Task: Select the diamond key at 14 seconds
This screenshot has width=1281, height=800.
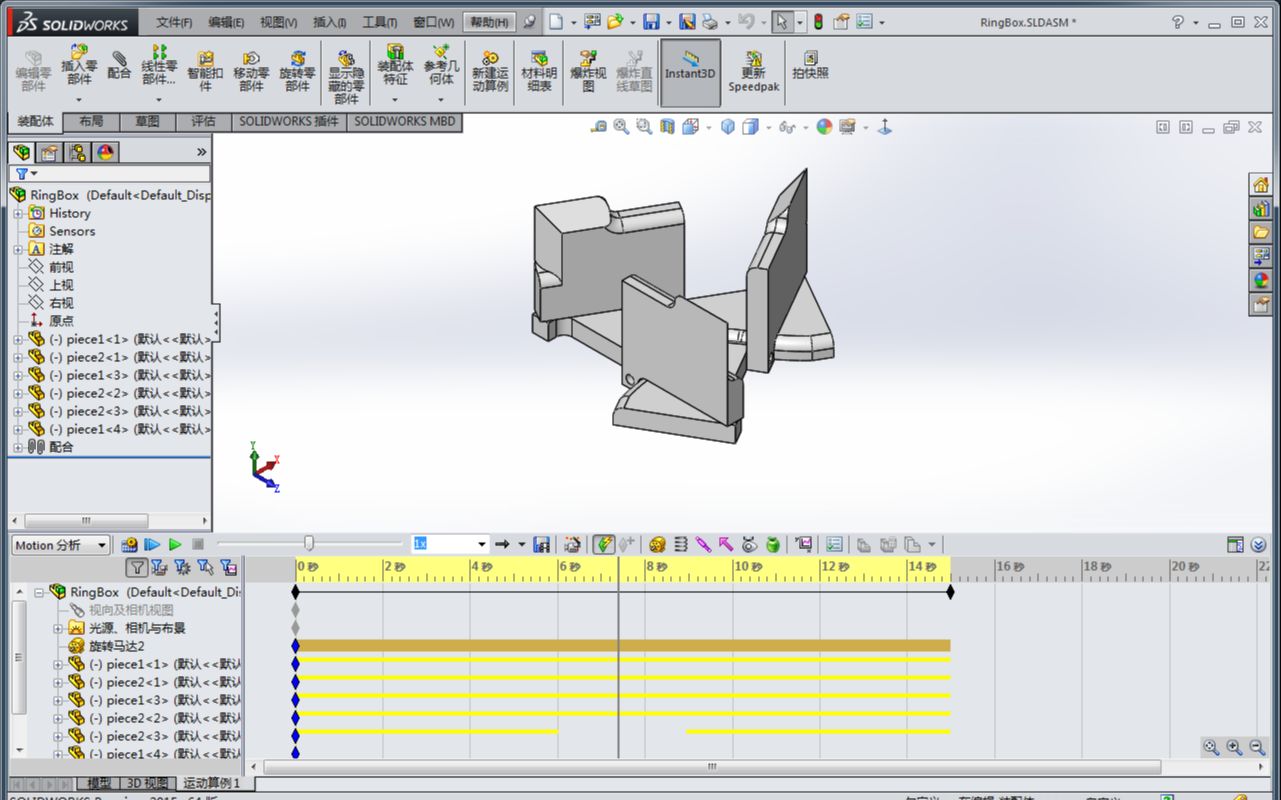Action: (950, 591)
